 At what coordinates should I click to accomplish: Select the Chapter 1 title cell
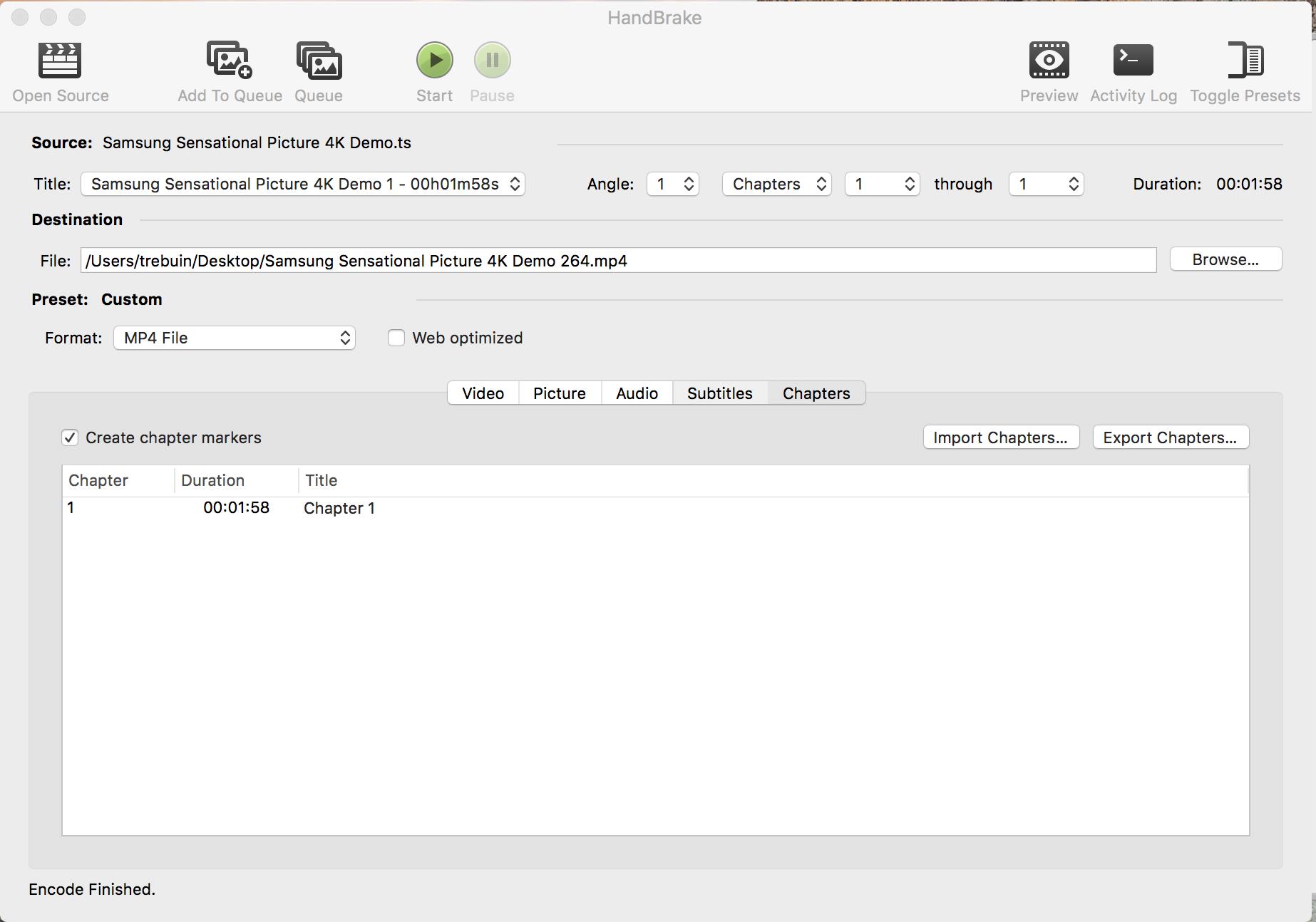339,508
